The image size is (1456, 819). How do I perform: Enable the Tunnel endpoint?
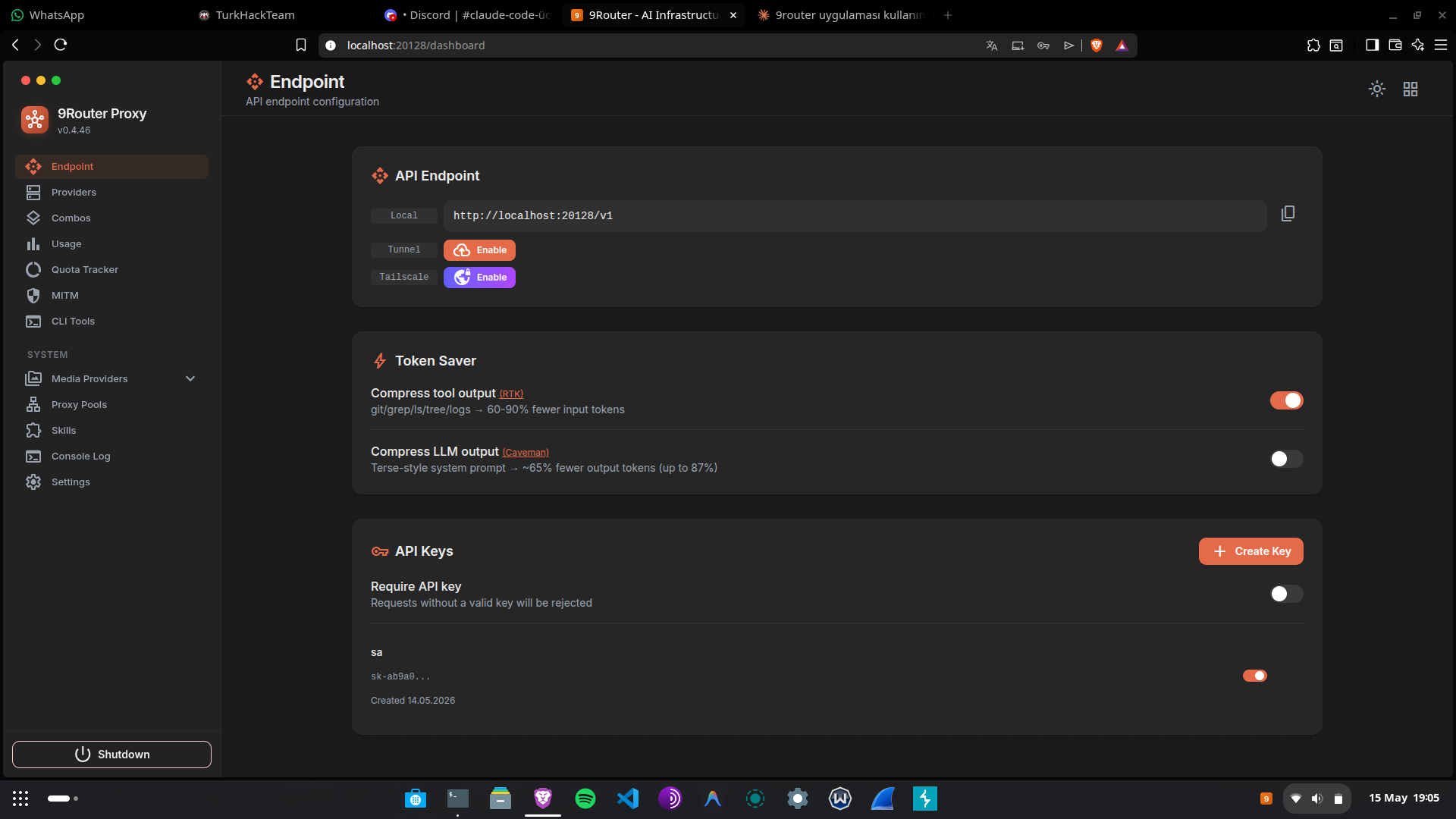coord(479,250)
